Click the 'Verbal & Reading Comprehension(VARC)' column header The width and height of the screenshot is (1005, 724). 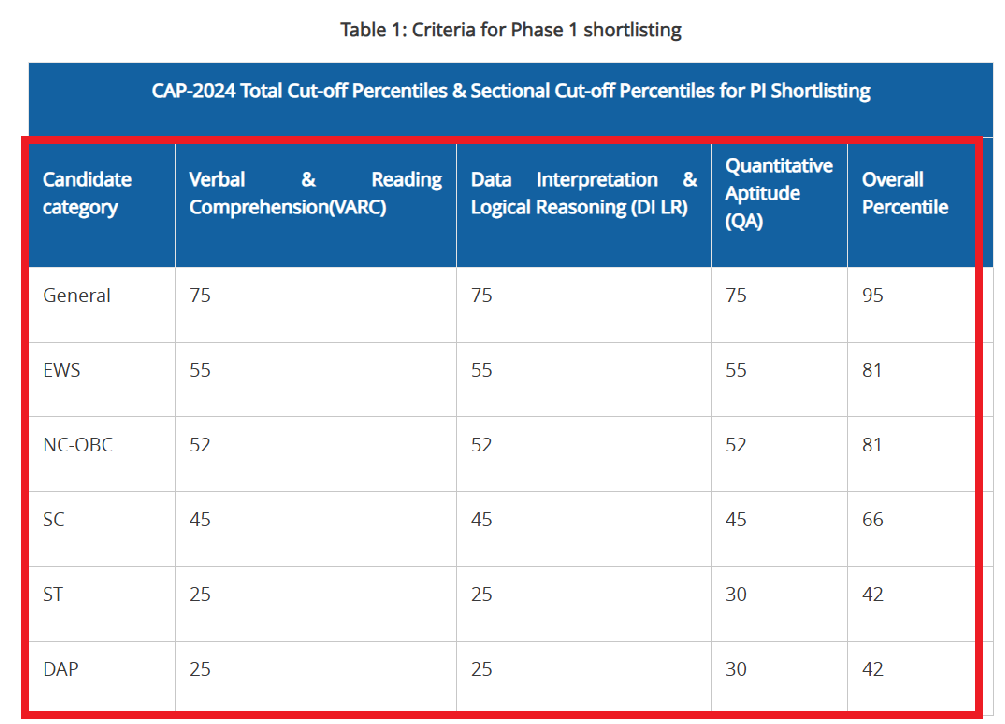pos(315,194)
